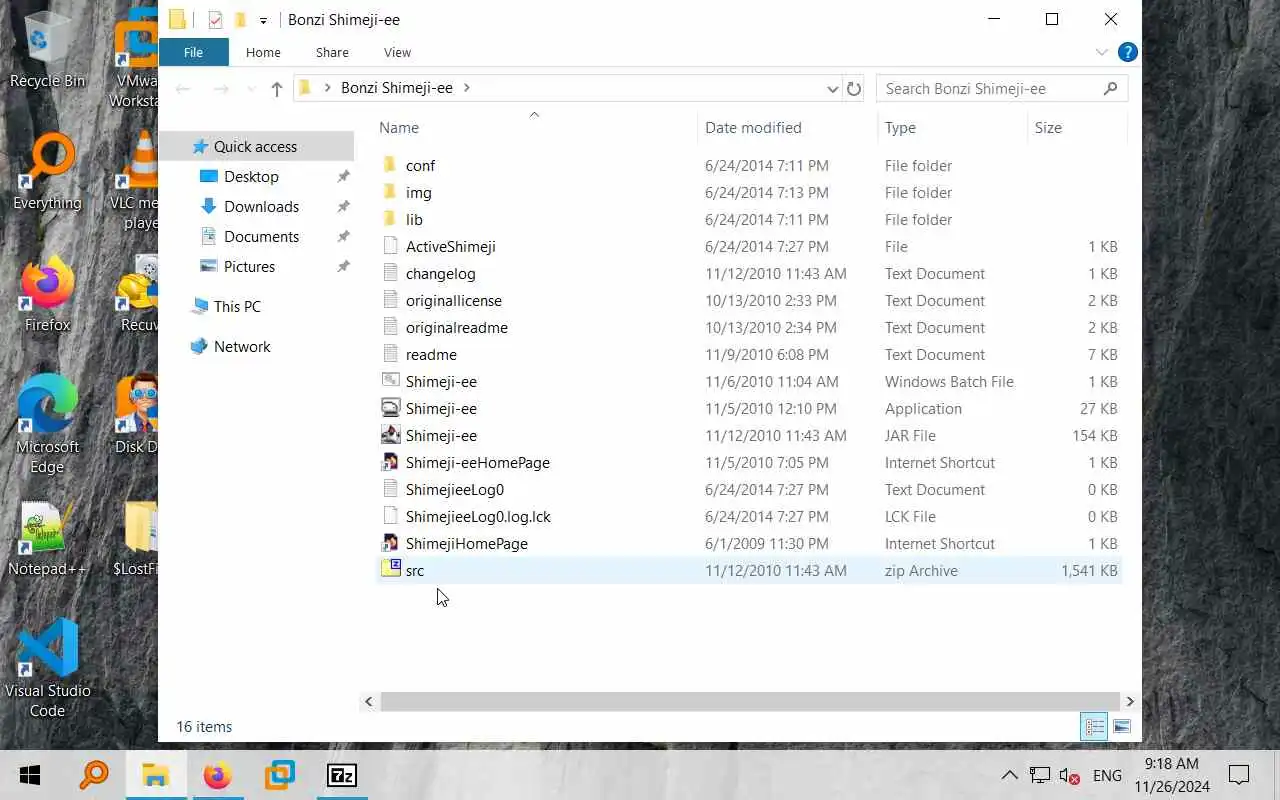The height and width of the screenshot is (800, 1280).
Task: Select the Shimeji-ee Application icon
Action: [x=390, y=408]
